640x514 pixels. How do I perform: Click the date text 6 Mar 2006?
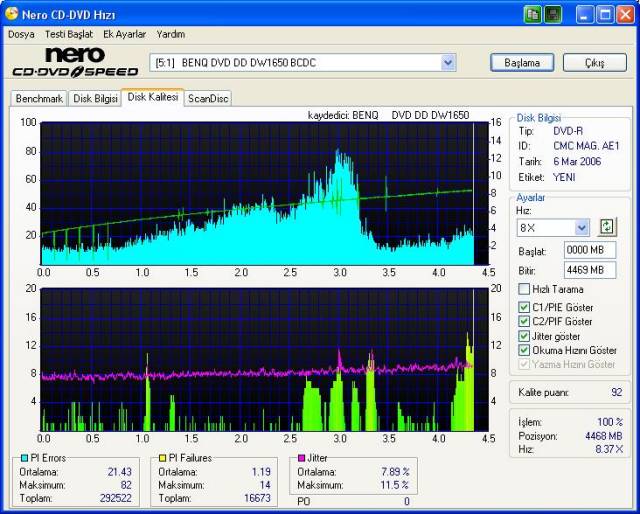pyautogui.click(x=577, y=161)
